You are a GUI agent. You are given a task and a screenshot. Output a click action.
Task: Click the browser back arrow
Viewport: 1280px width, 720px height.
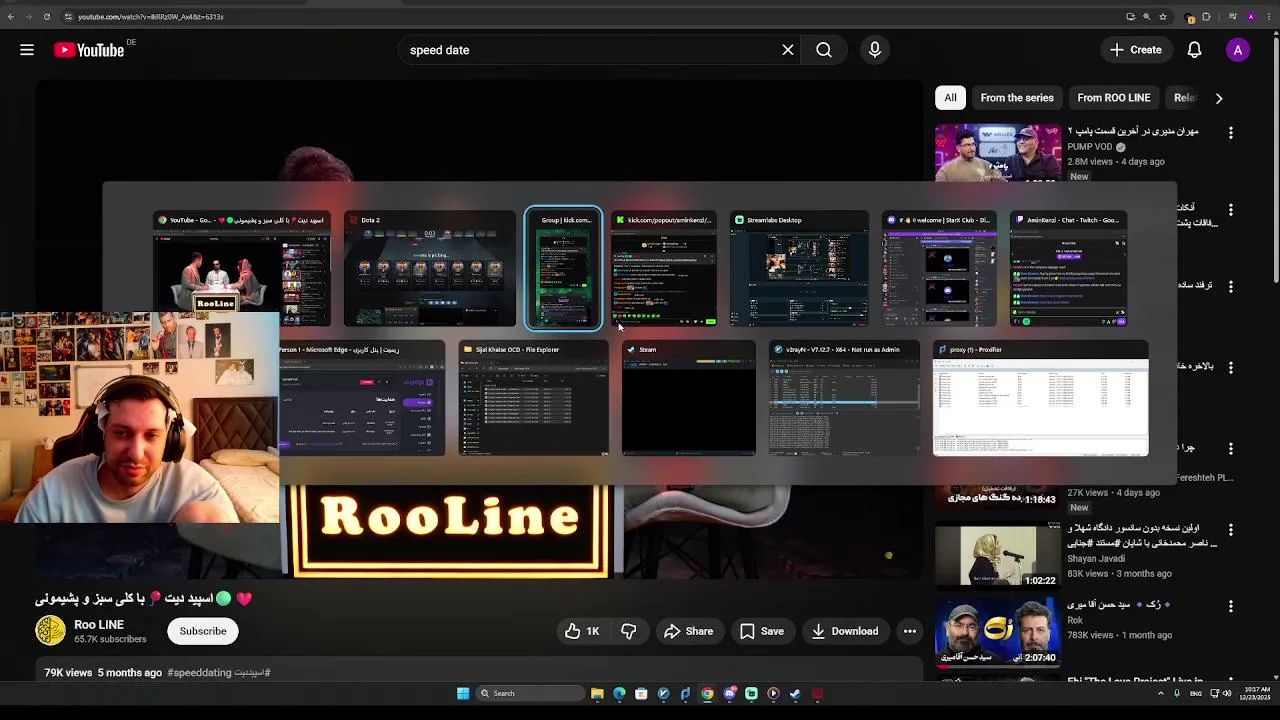pos(11,17)
